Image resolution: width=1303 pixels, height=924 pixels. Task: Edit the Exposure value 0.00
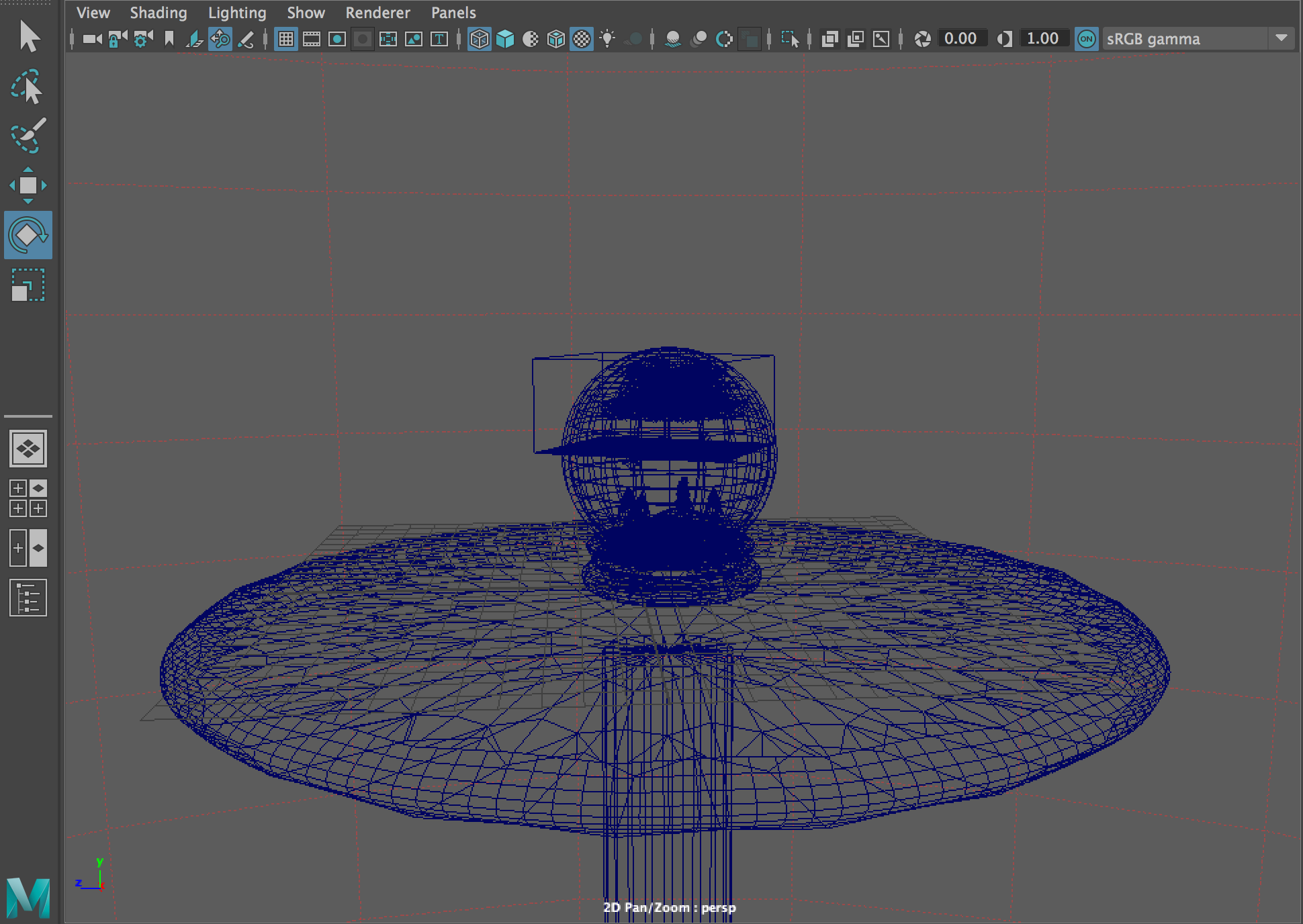point(962,38)
